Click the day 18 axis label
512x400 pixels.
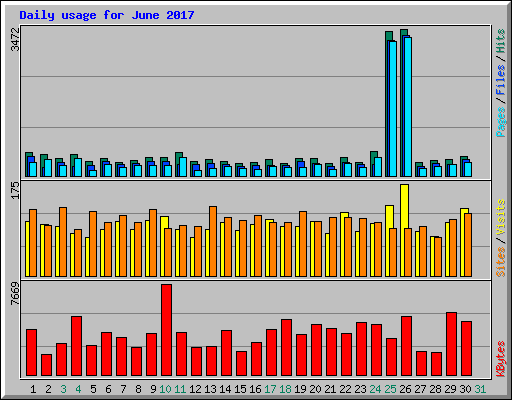coord(285,389)
